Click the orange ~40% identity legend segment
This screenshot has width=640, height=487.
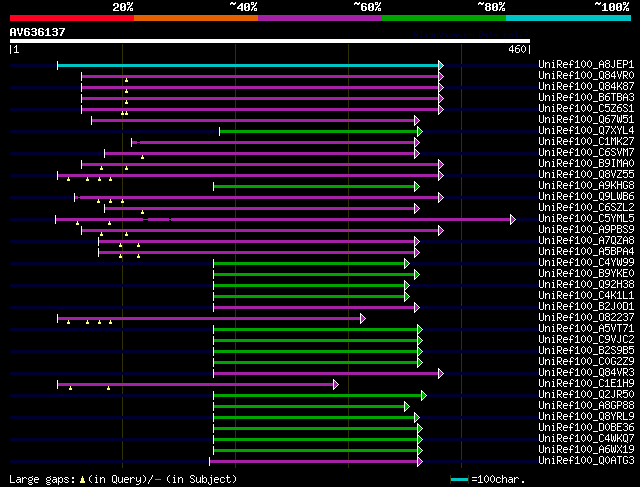pyautogui.click(x=196, y=18)
